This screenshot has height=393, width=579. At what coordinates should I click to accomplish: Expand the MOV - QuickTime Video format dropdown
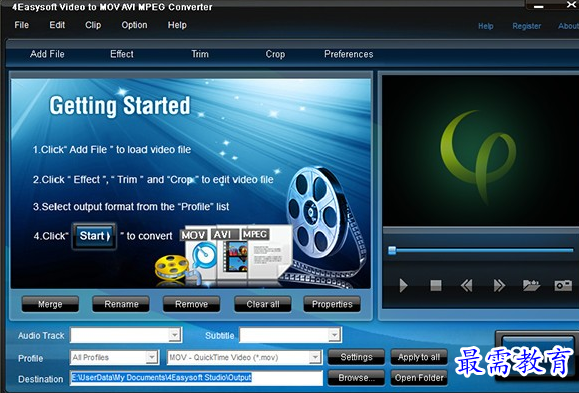point(315,357)
